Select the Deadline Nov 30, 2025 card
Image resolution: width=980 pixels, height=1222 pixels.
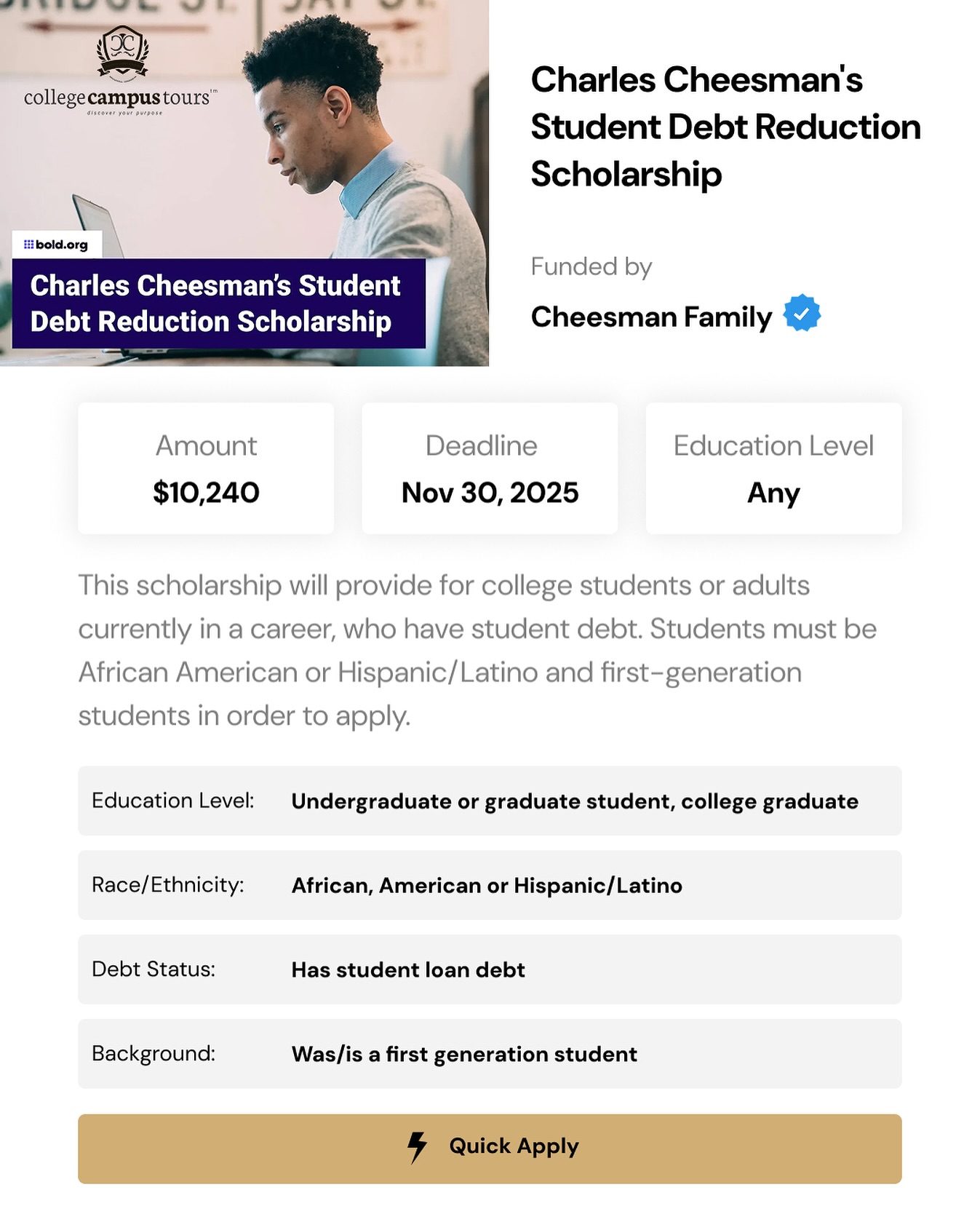490,469
